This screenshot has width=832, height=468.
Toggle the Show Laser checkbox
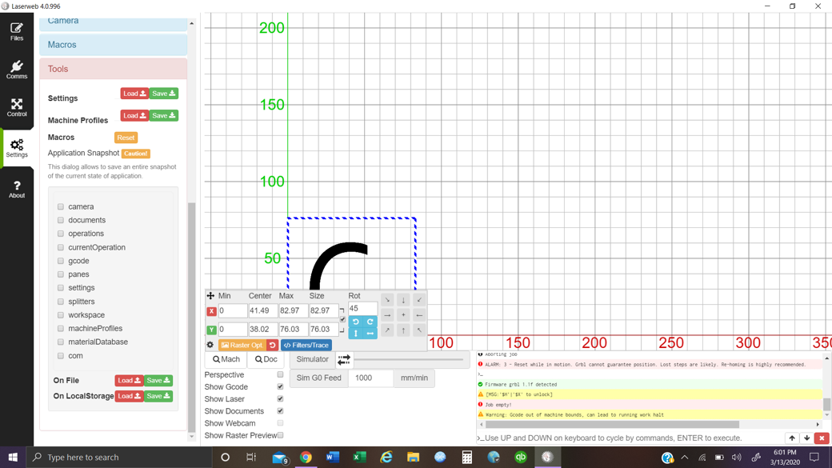point(280,399)
